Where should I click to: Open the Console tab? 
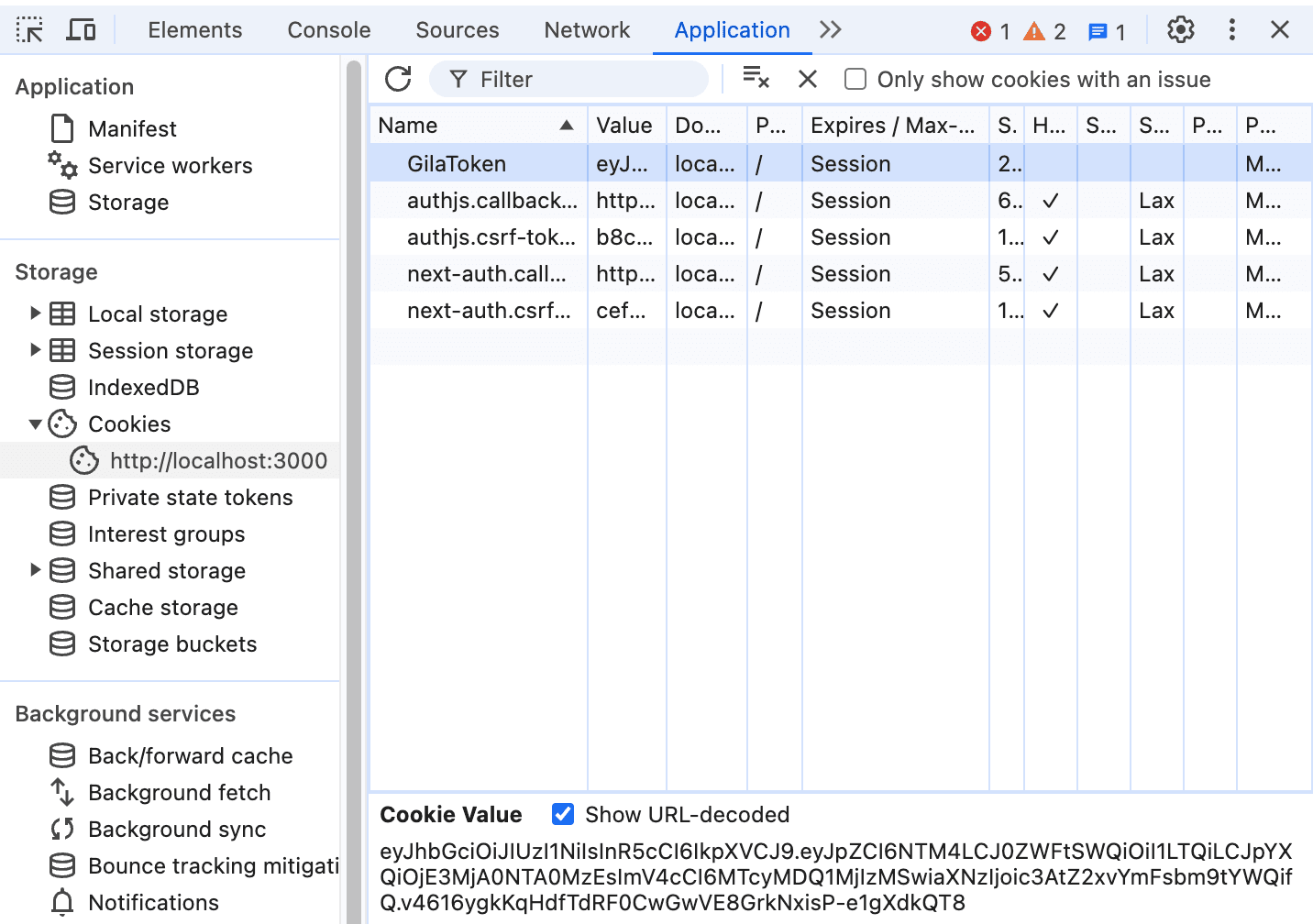click(x=328, y=30)
